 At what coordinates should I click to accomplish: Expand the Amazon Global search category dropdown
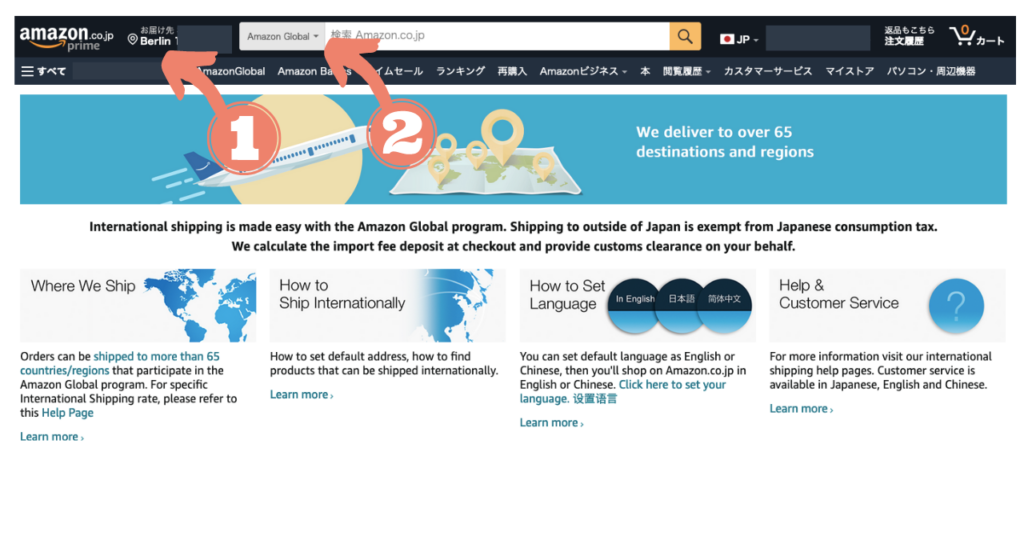tap(282, 37)
